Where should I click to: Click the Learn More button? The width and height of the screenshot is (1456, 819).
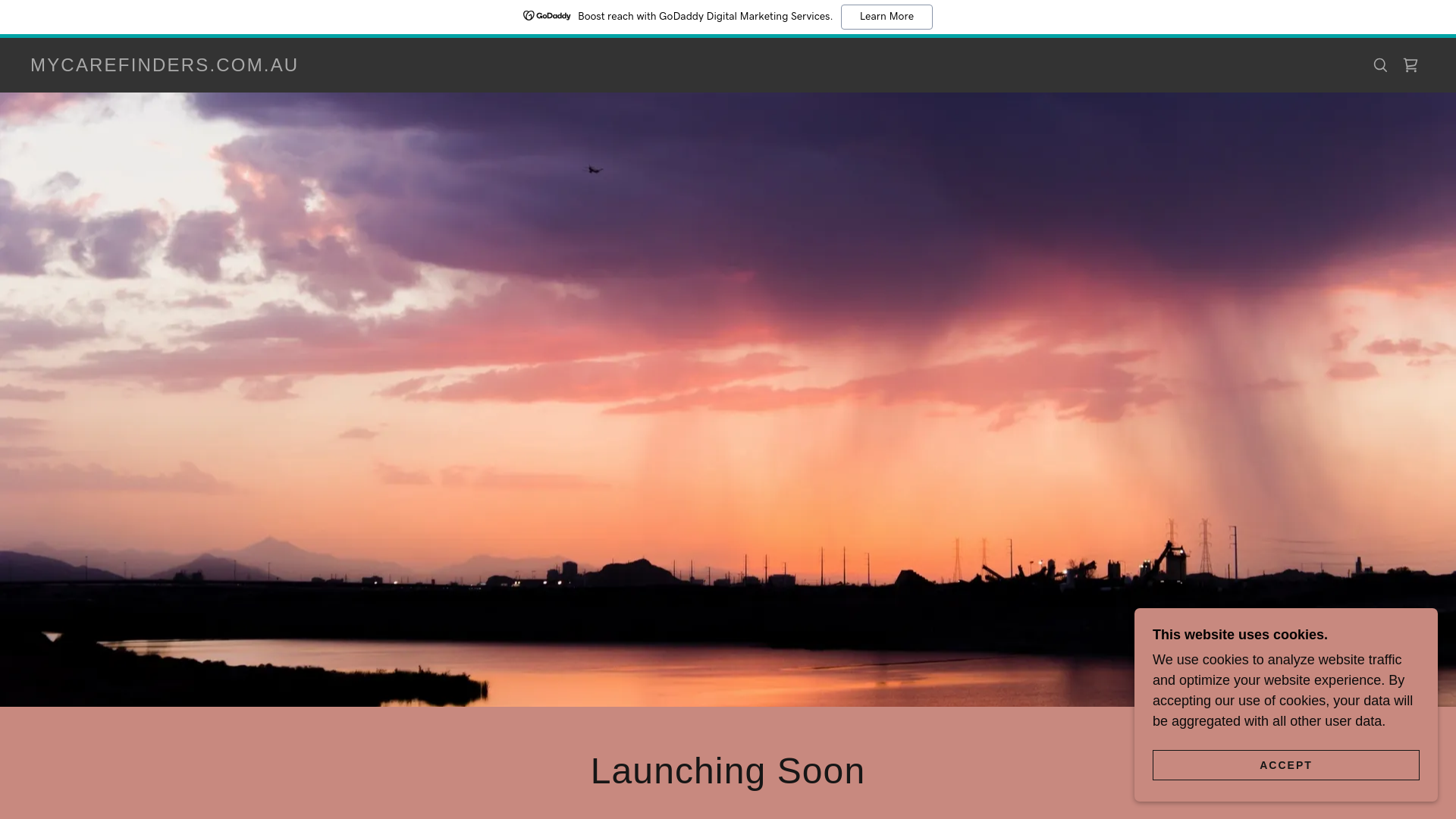coord(886,17)
